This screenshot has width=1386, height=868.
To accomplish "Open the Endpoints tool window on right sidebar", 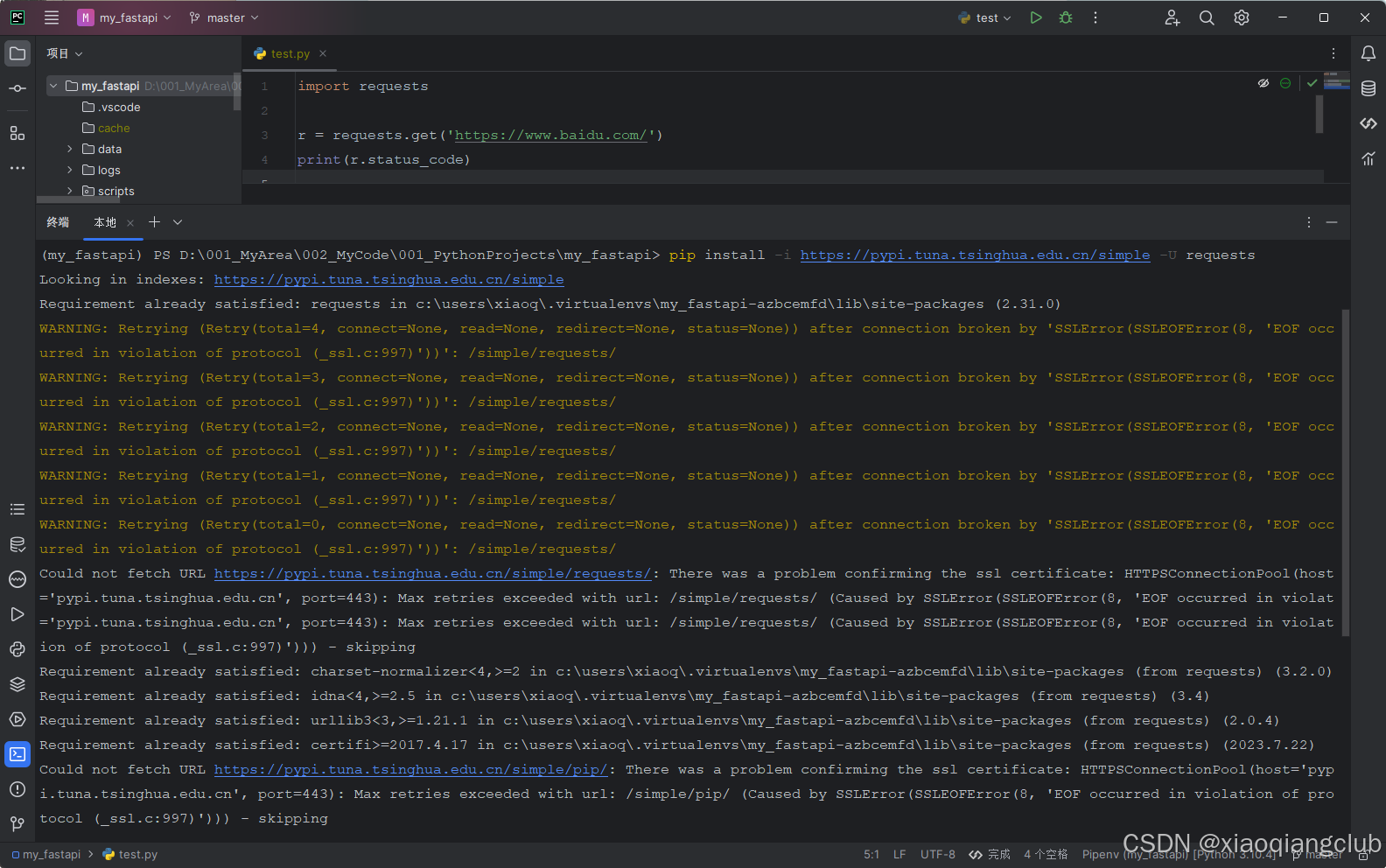I will [x=1368, y=123].
